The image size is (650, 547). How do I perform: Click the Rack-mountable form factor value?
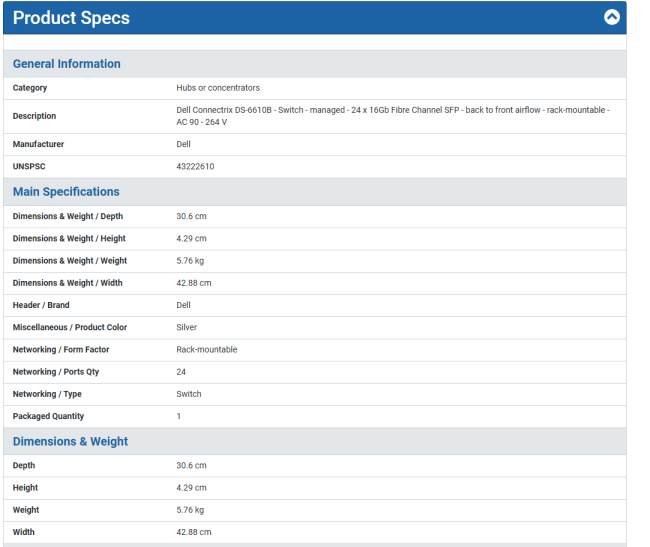pos(207,350)
